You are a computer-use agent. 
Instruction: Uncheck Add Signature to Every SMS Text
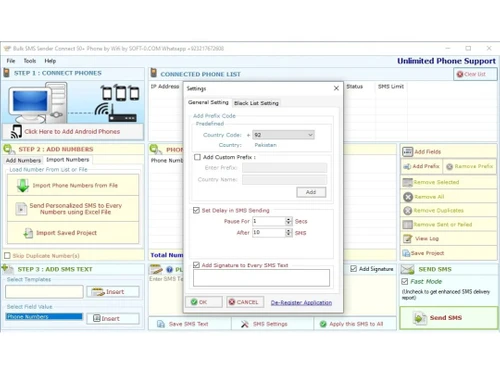pyautogui.click(x=196, y=265)
